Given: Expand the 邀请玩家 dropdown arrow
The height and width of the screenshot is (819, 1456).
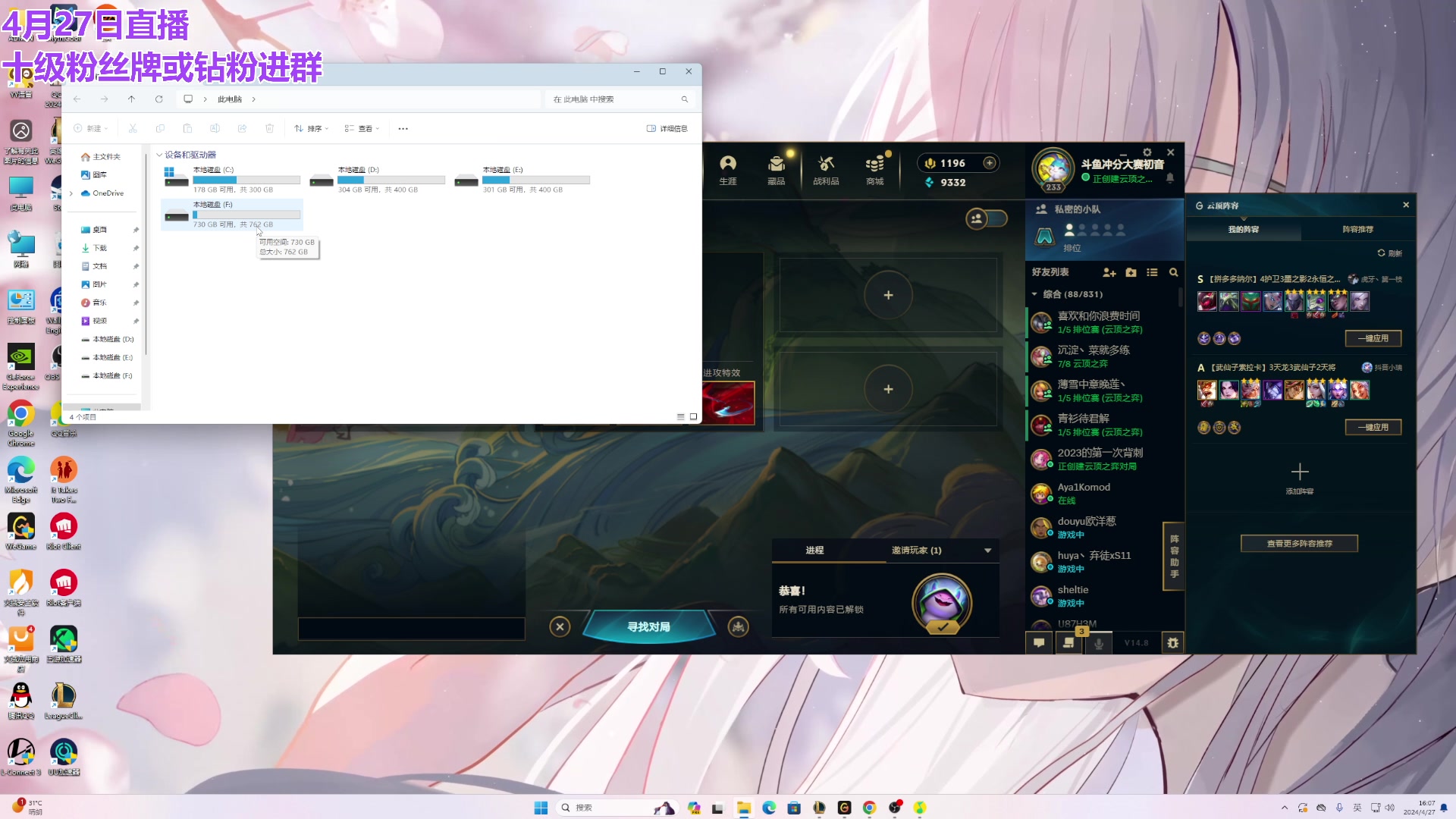Looking at the screenshot, I should 987,551.
